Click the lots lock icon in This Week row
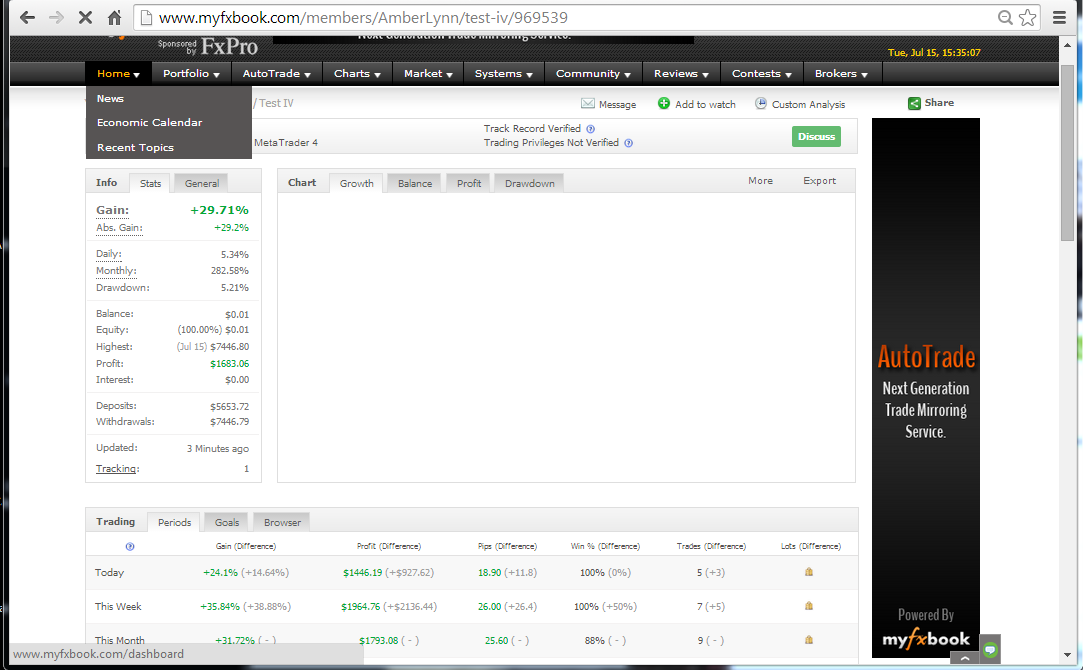The width and height of the screenshot is (1083, 670). (809, 606)
